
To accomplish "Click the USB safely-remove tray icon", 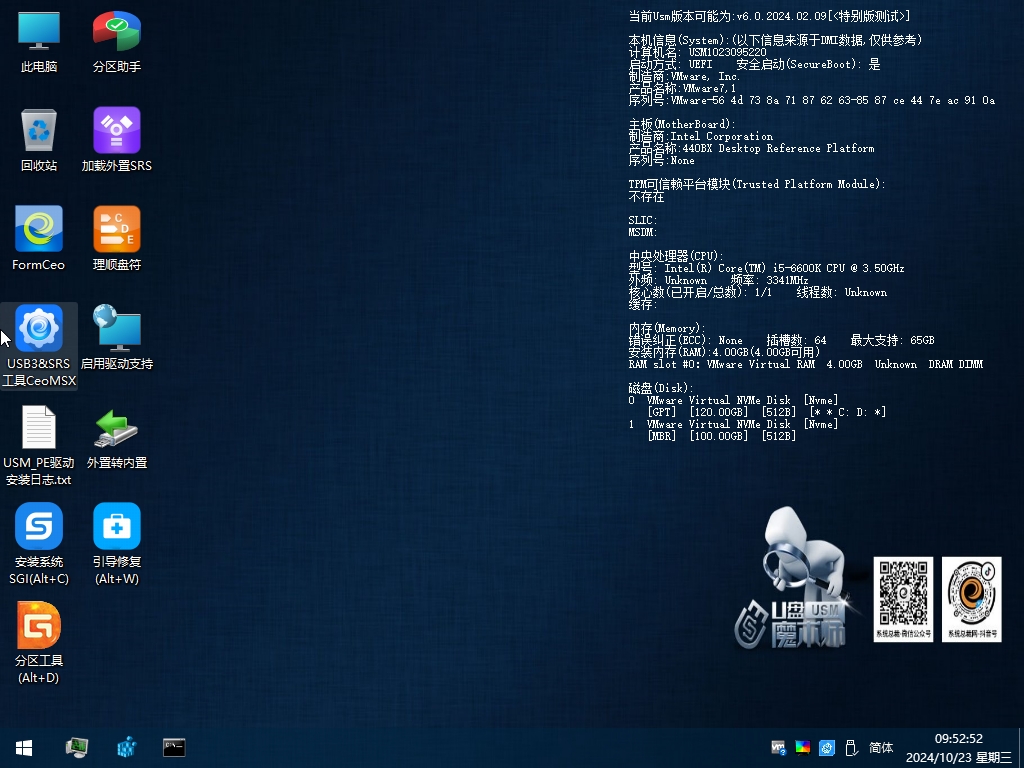I will (851, 748).
